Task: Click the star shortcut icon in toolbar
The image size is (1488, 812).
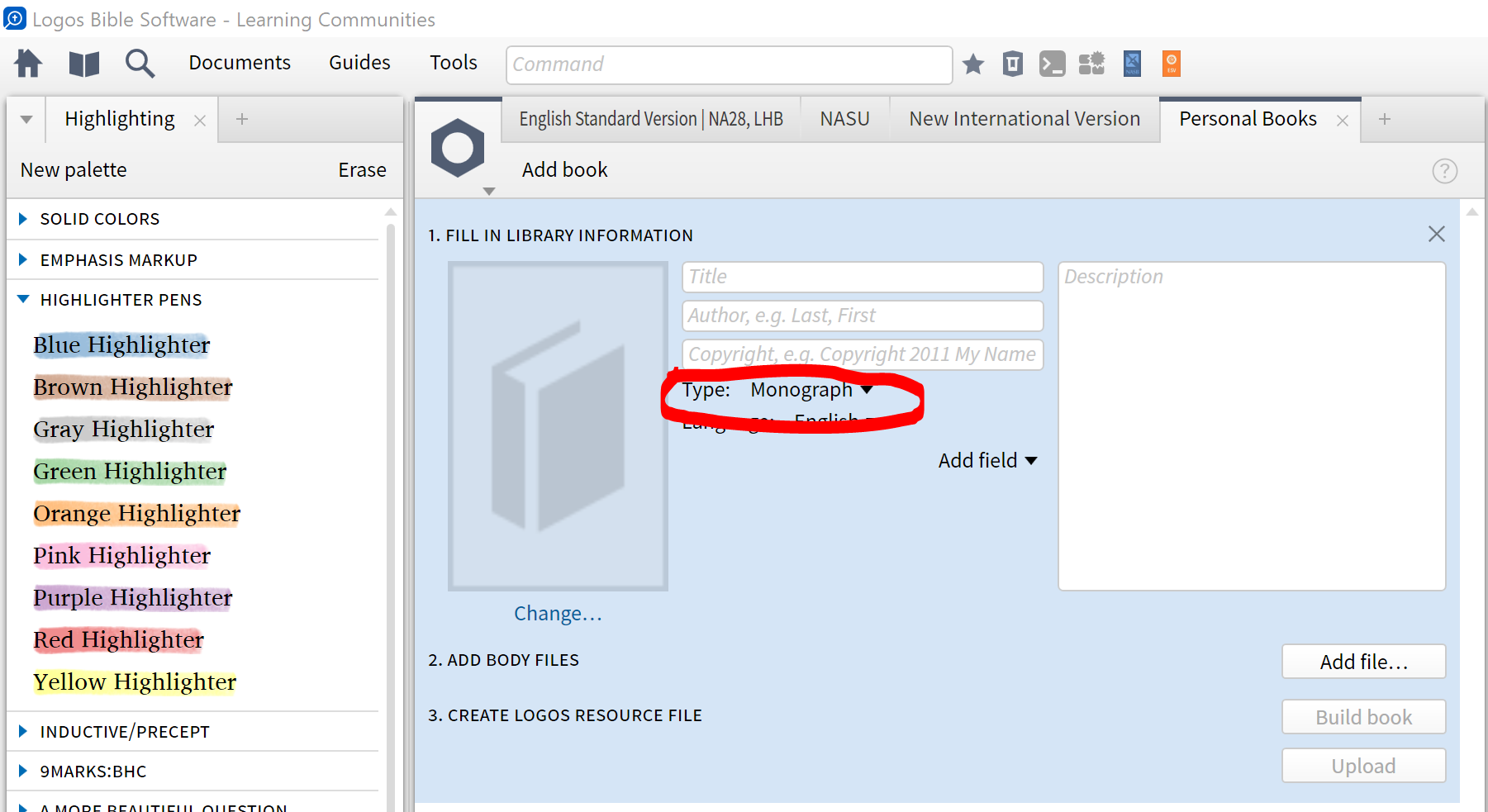Action: tap(973, 64)
